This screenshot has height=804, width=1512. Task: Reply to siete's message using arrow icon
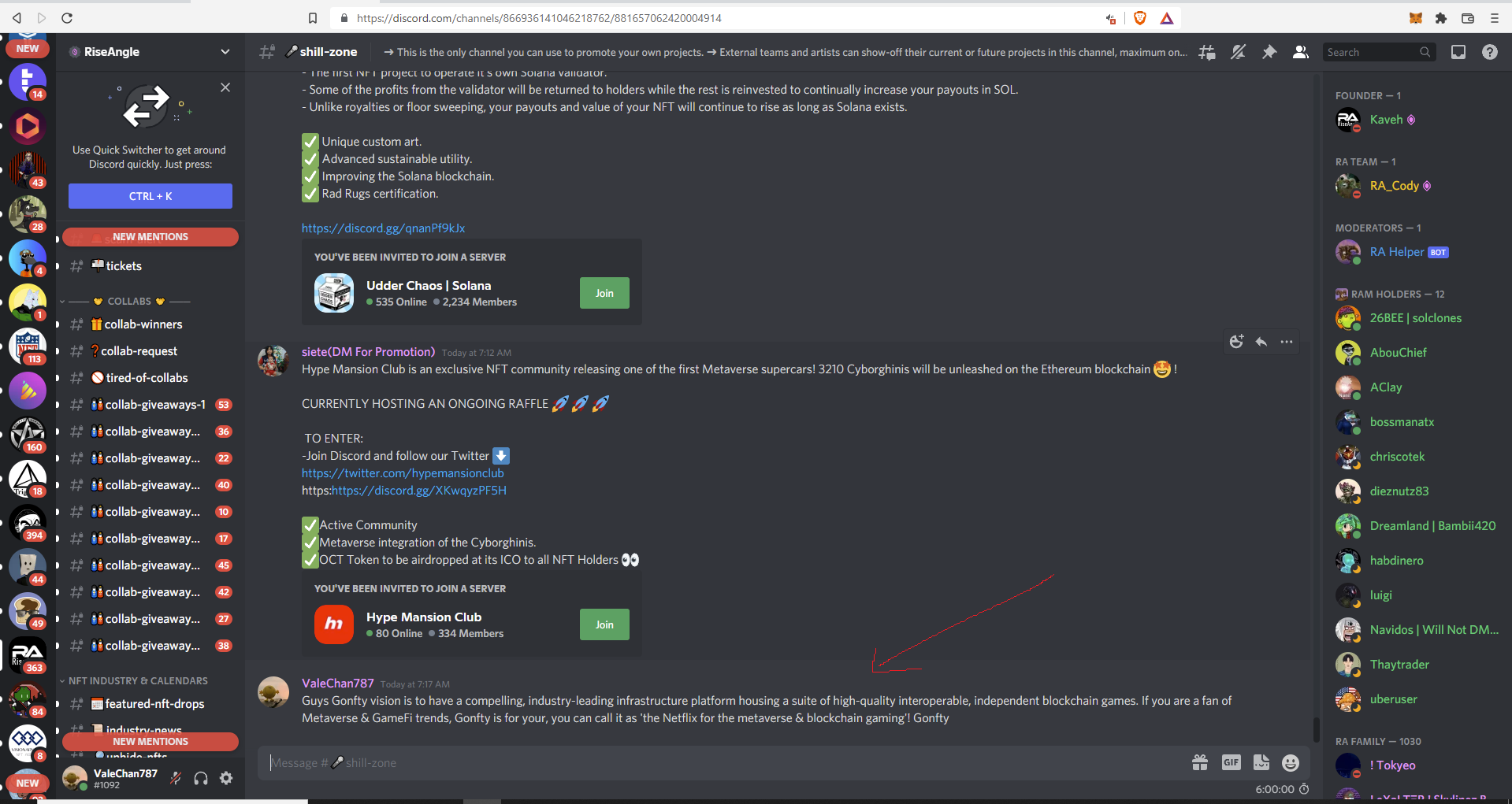coord(1261,342)
